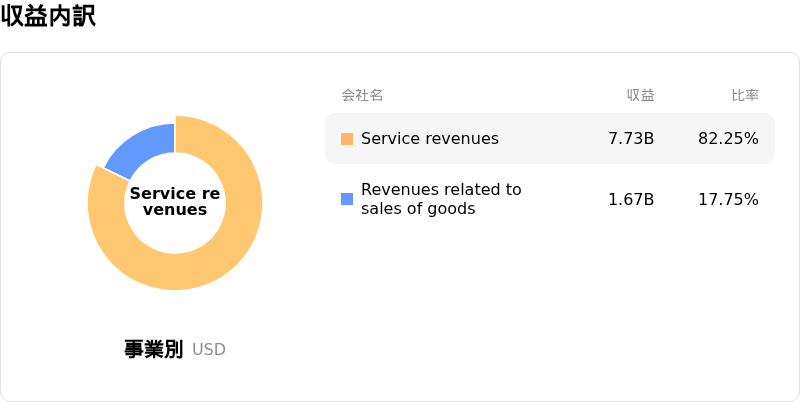The image size is (800, 402).
Task: Click the donut chart center label
Action: click(x=175, y=201)
